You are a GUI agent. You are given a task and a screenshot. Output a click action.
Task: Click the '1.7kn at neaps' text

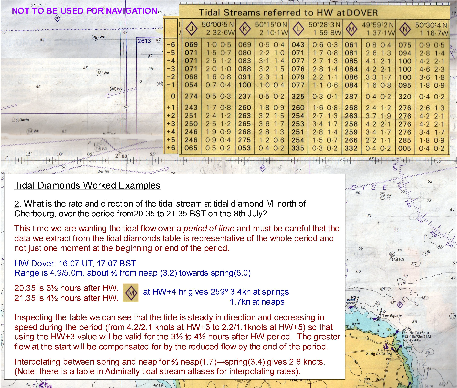(x=257, y=302)
